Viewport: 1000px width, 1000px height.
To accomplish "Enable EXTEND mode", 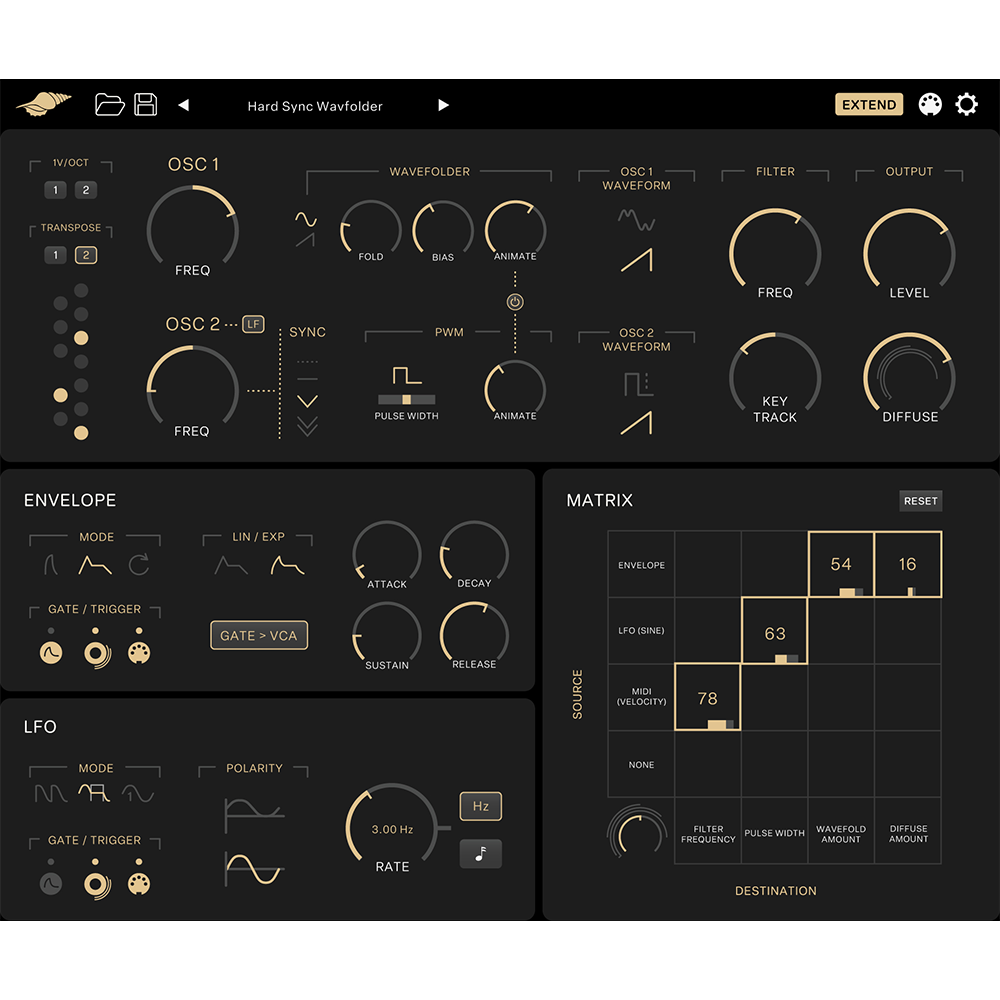I will (868, 104).
